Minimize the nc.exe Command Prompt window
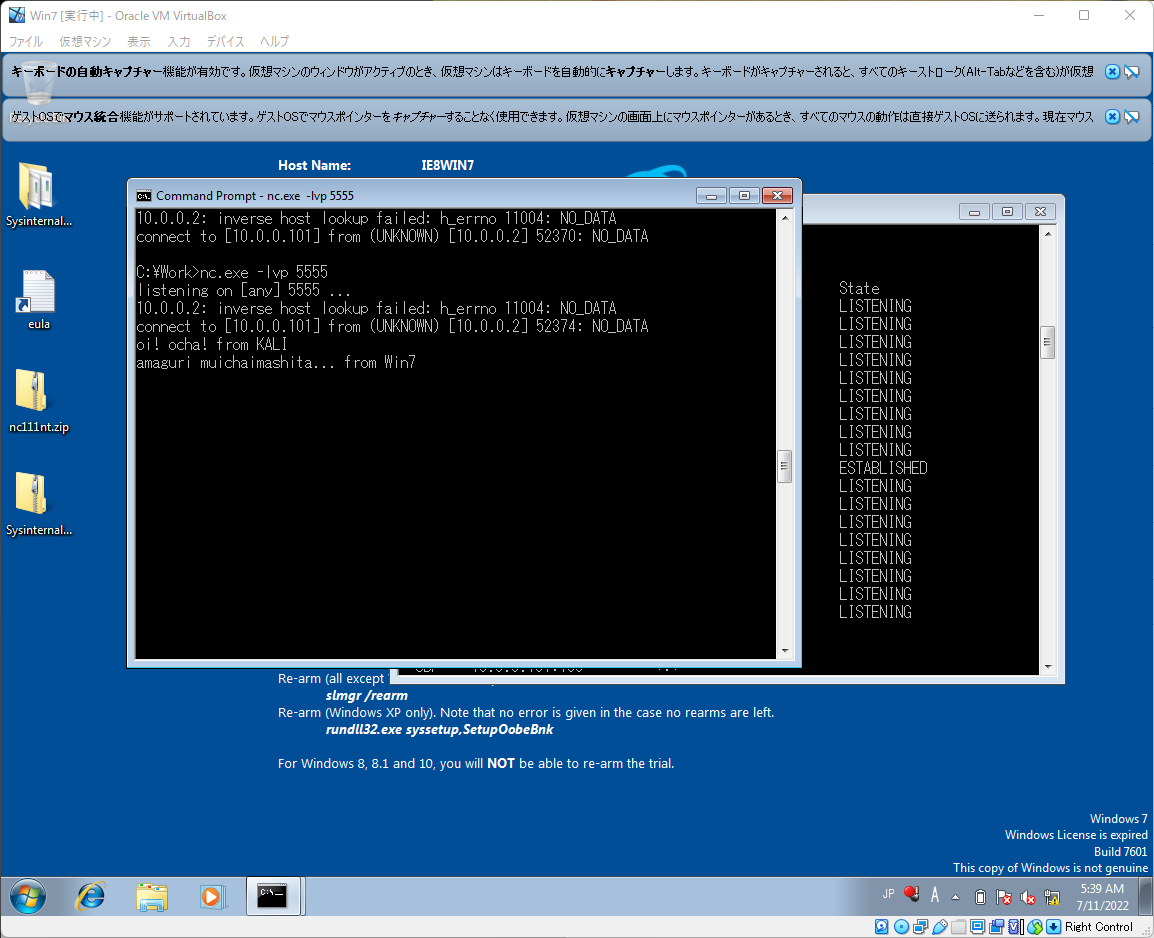 (711, 196)
